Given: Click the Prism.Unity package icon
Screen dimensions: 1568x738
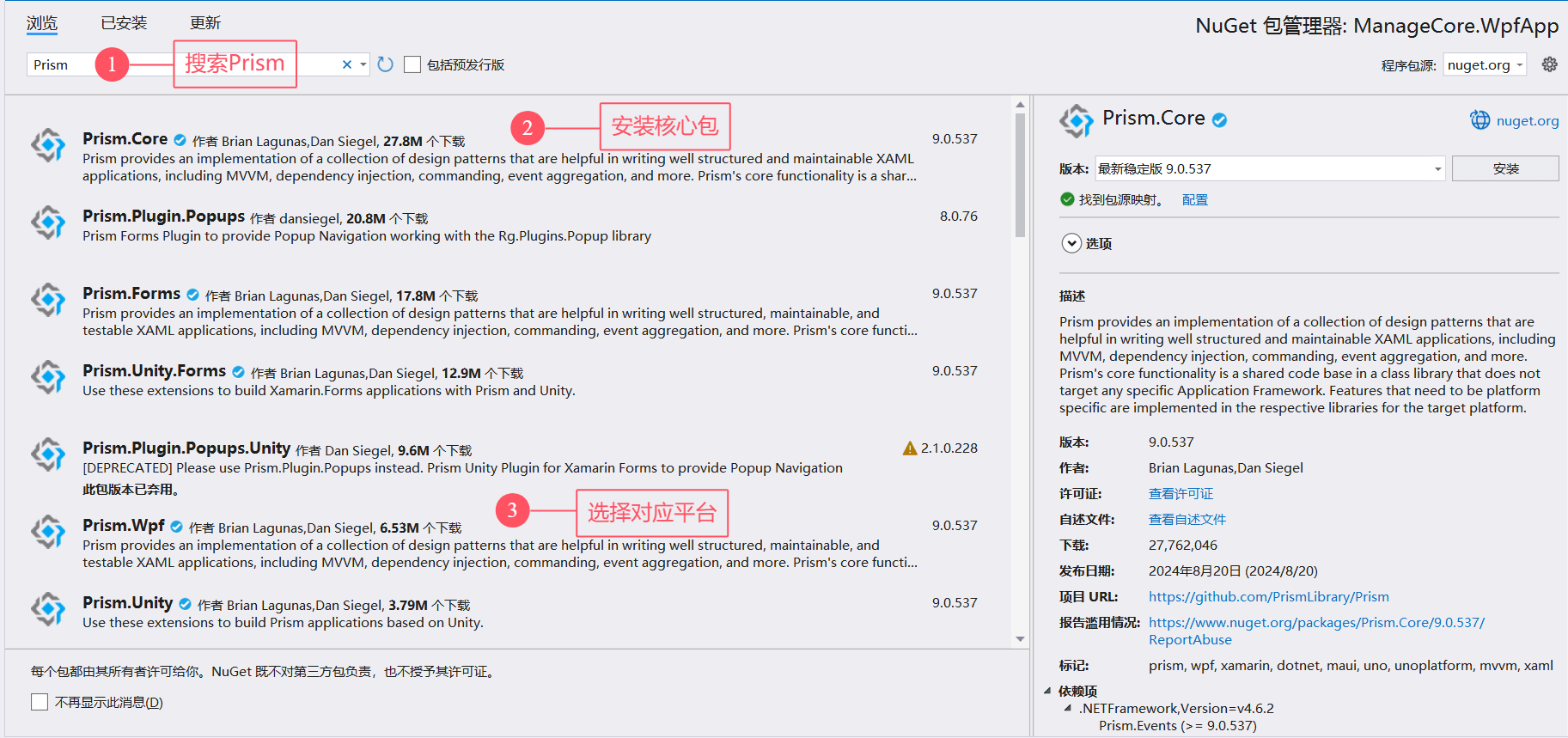Looking at the screenshot, I should pyautogui.click(x=48, y=609).
